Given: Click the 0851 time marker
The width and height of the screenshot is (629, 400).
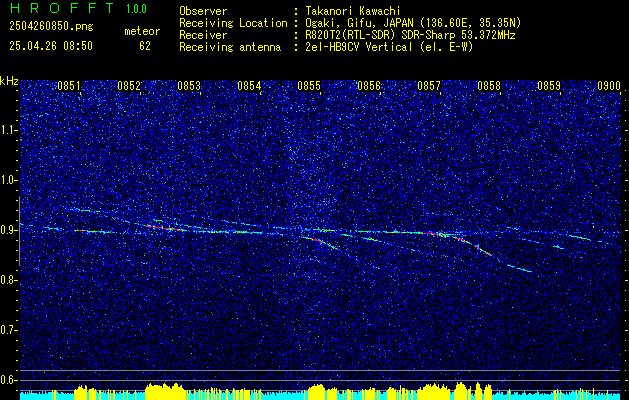Looking at the screenshot, I should coord(69,86).
